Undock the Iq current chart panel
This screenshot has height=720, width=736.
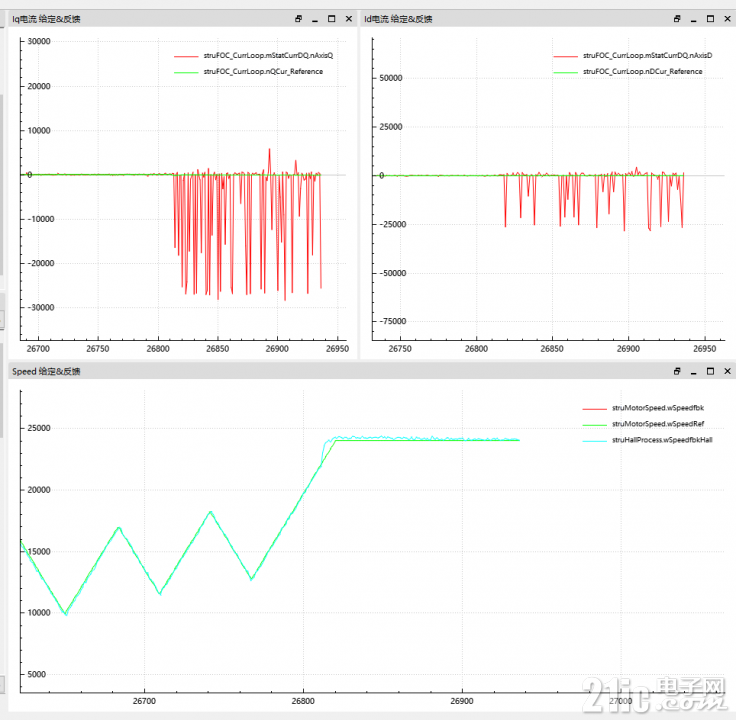point(299,19)
